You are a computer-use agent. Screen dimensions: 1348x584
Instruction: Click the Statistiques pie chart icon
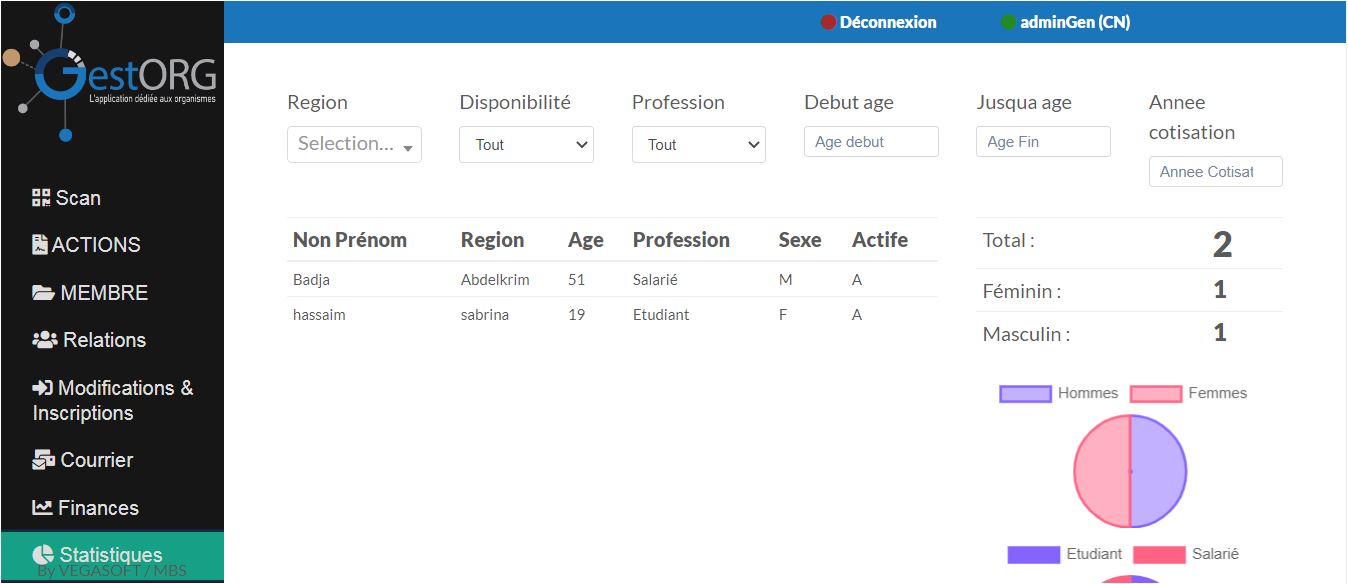(x=42, y=555)
